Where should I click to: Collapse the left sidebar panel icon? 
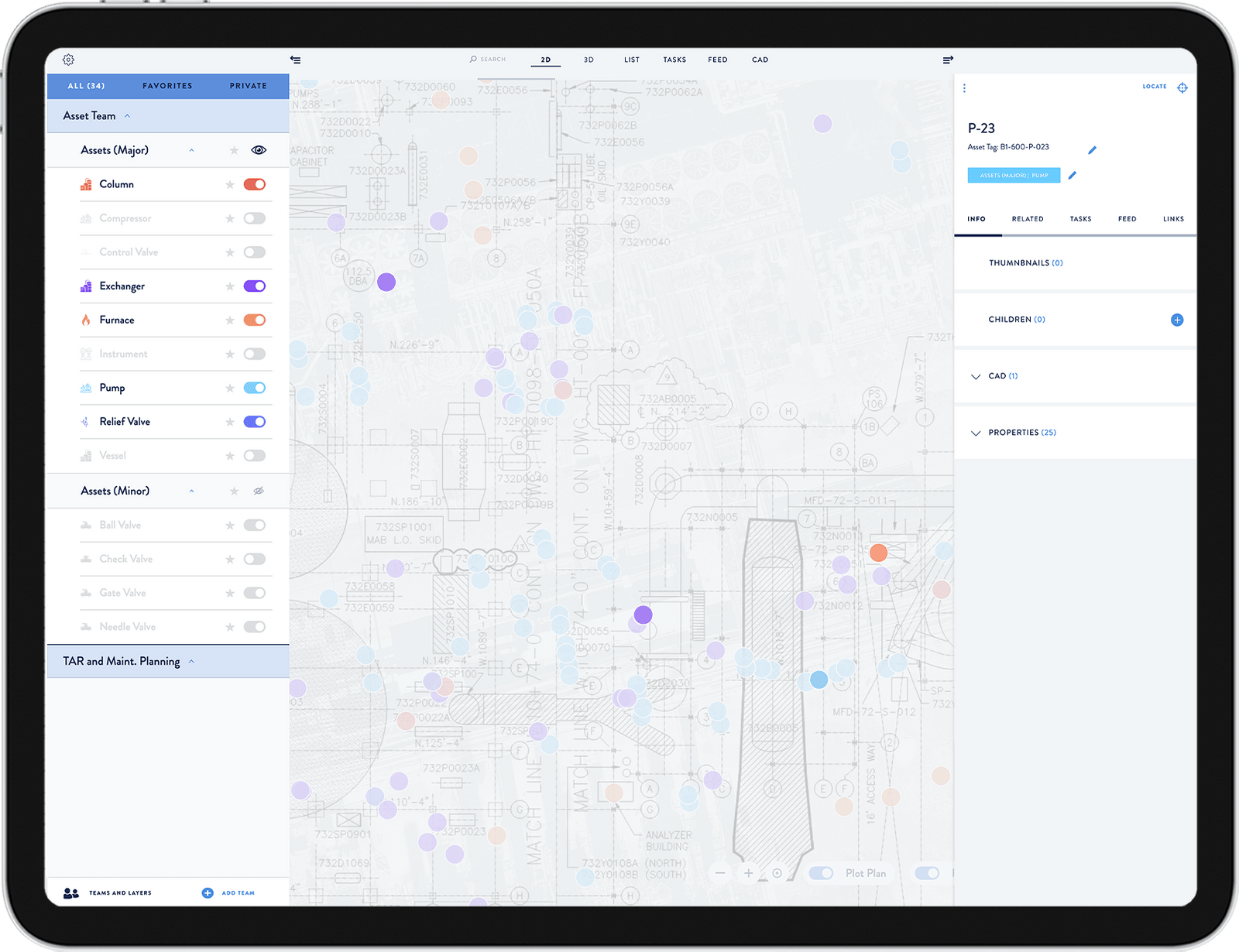[295, 60]
